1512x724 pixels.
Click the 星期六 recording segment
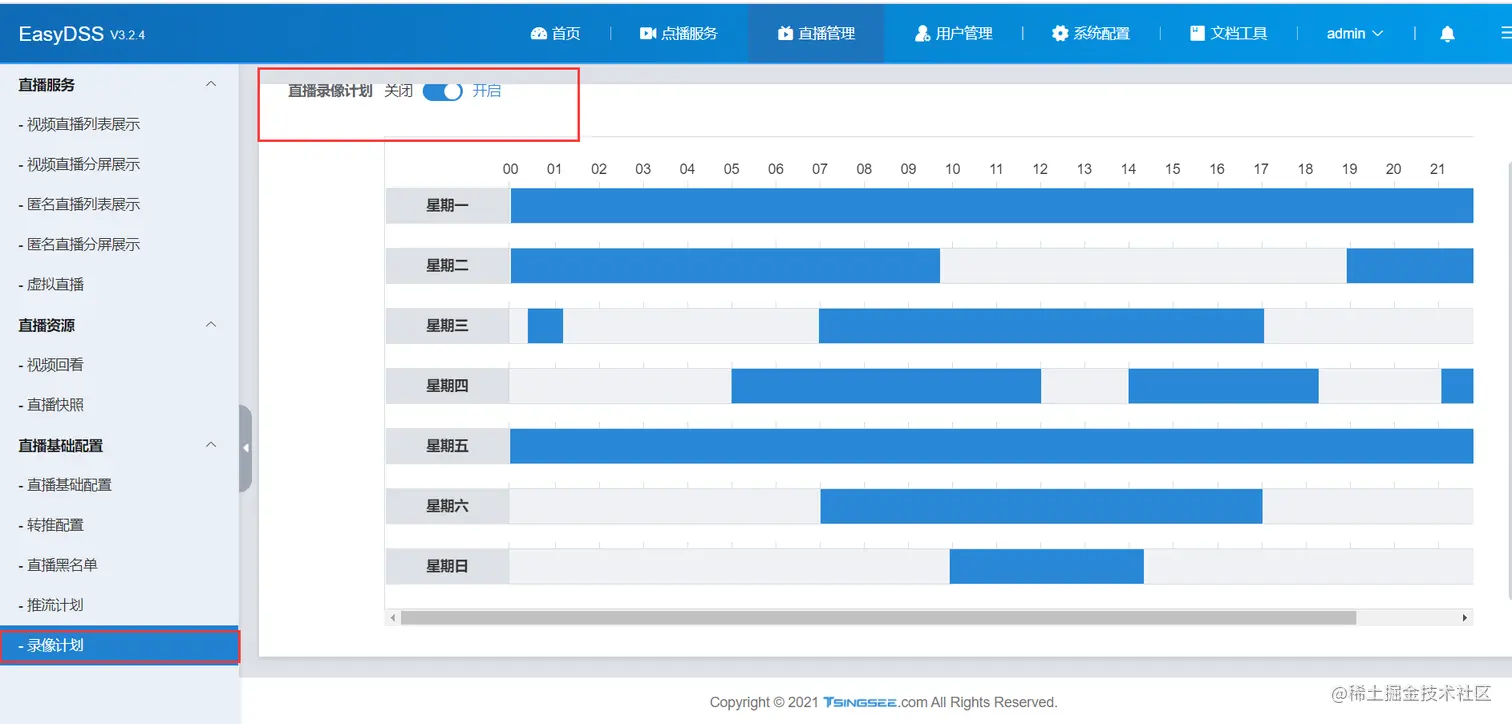click(x=1041, y=505)
